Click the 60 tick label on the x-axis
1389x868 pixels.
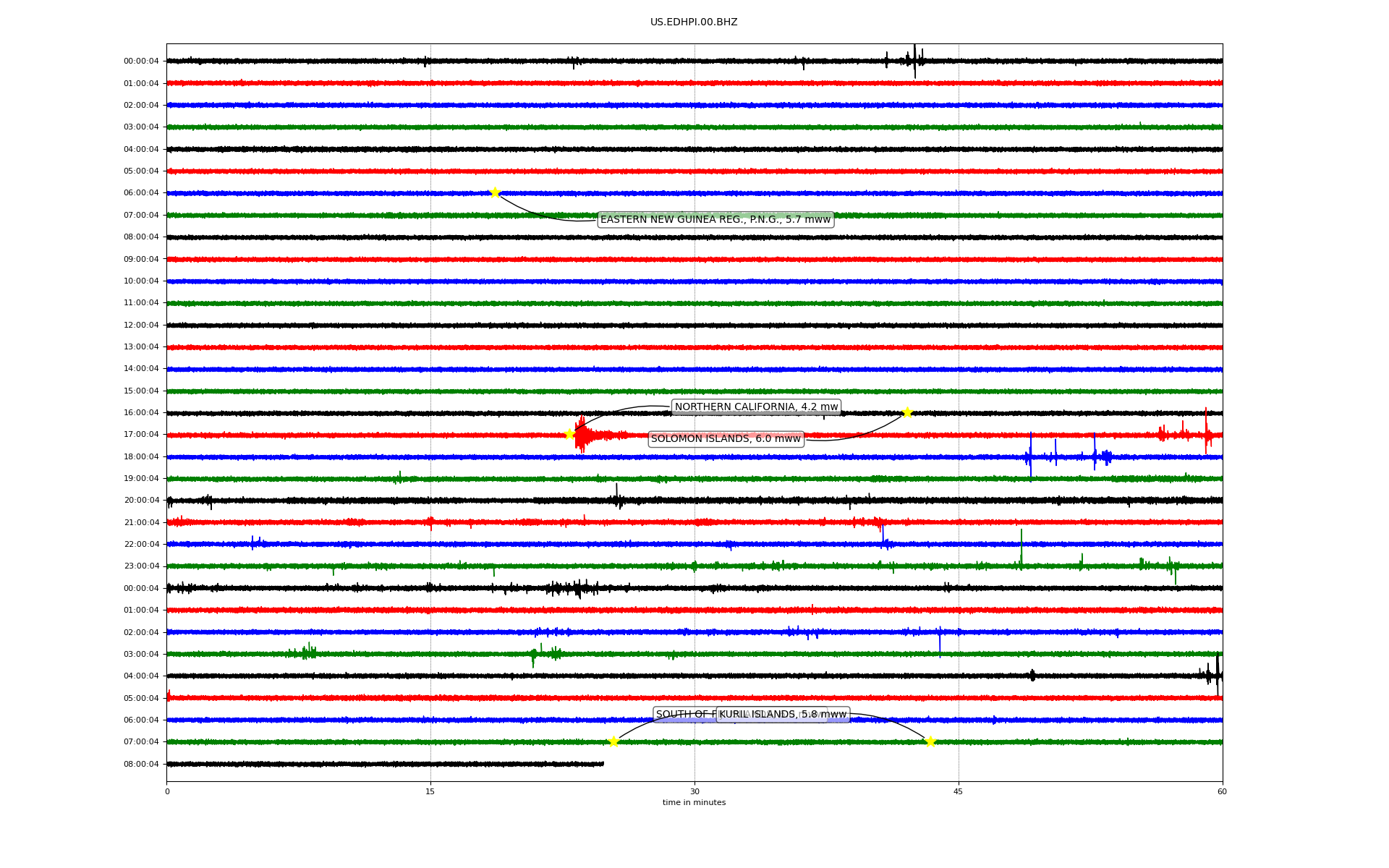point(1222,791)
